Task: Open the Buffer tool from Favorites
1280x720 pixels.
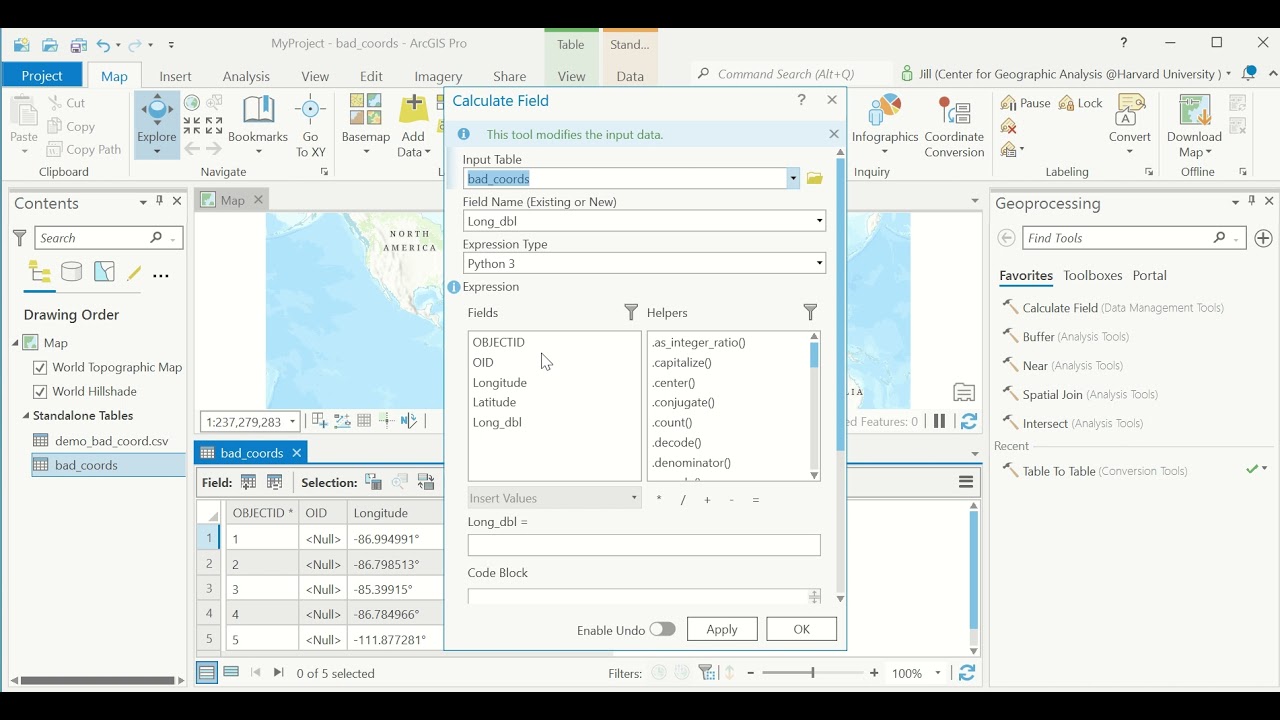Action: click(x=1066, y=337)
